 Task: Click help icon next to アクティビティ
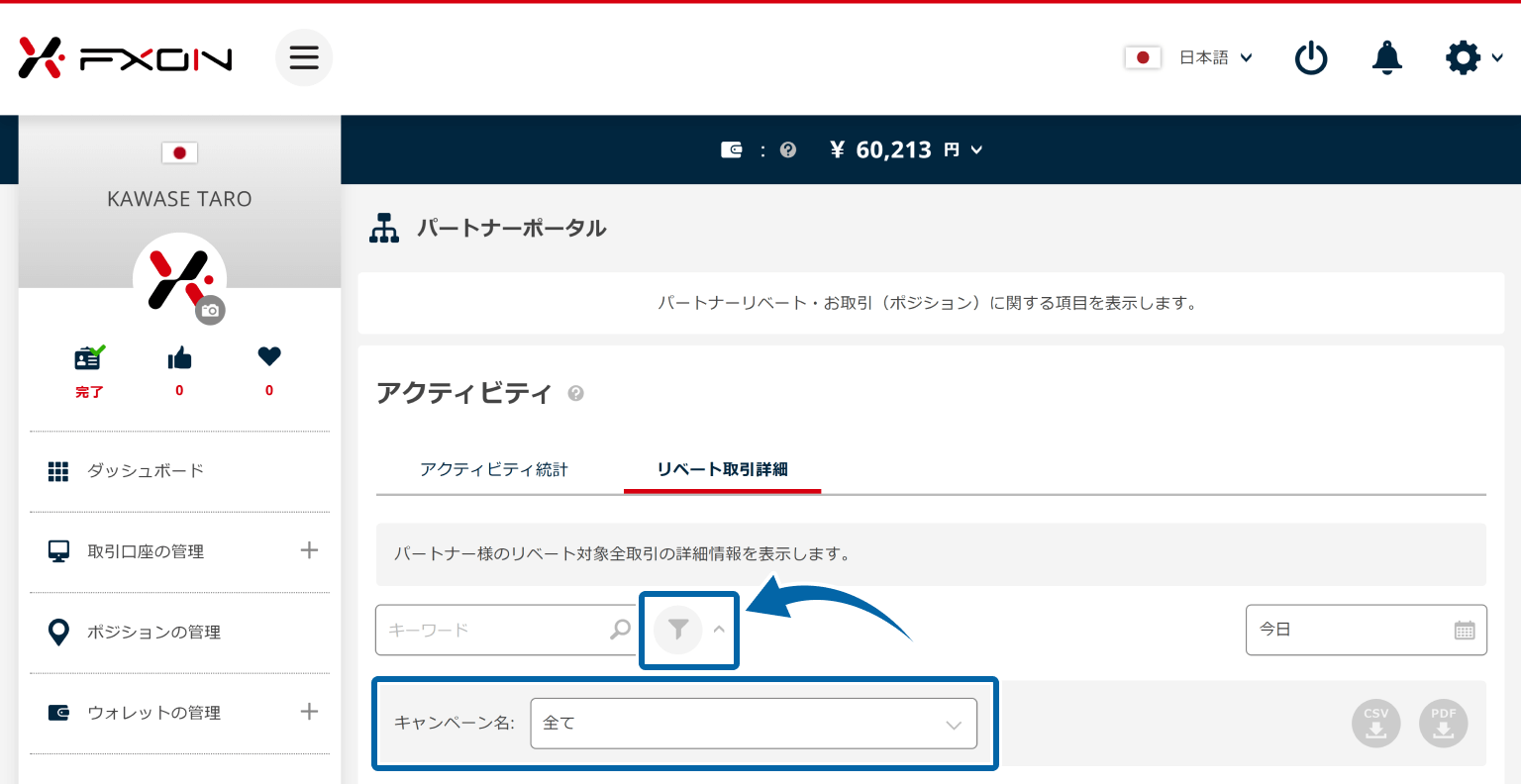575,394
